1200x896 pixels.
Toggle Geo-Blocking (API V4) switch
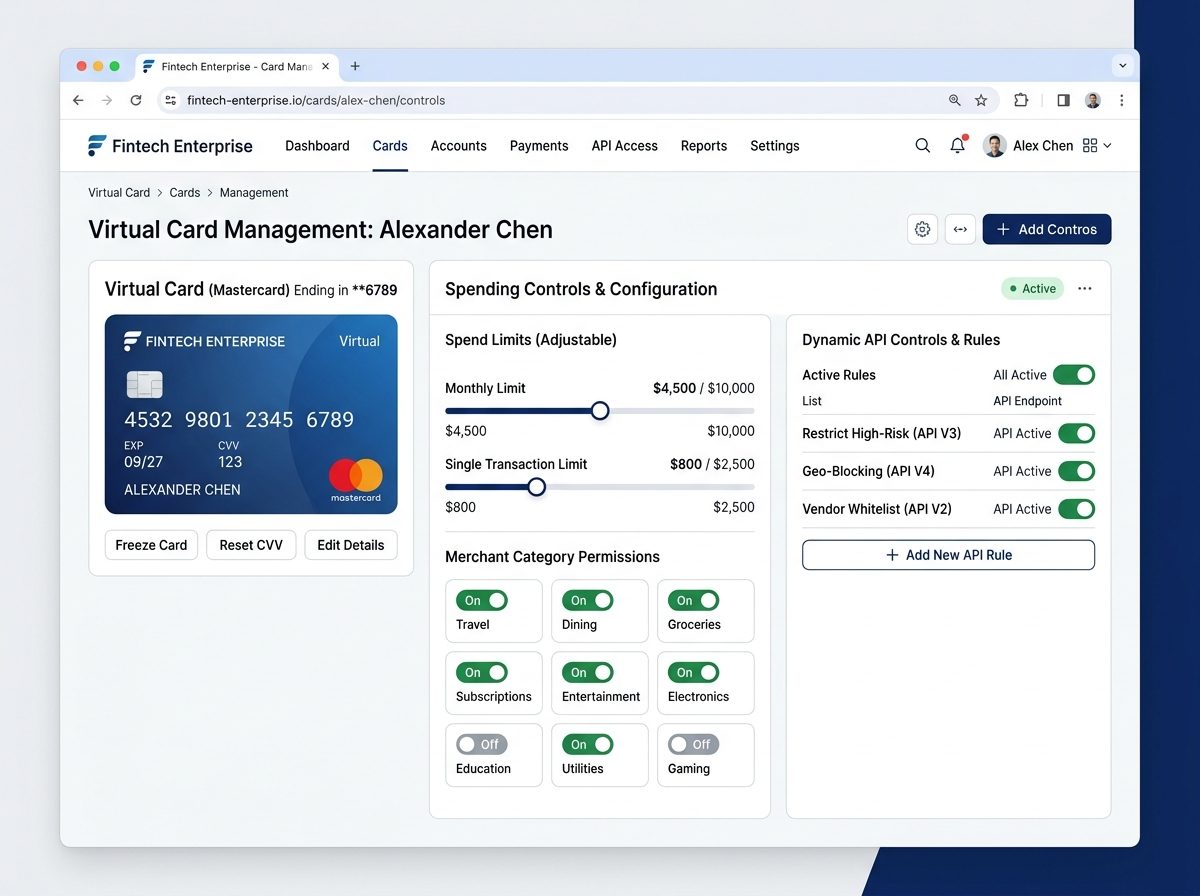coord(1076,471)
